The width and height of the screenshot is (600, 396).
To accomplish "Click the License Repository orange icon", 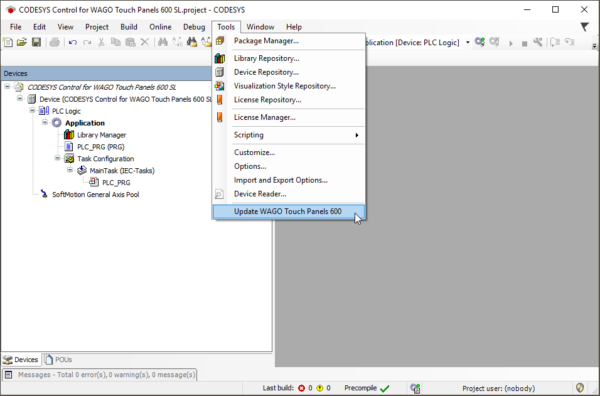I will 220,99.
